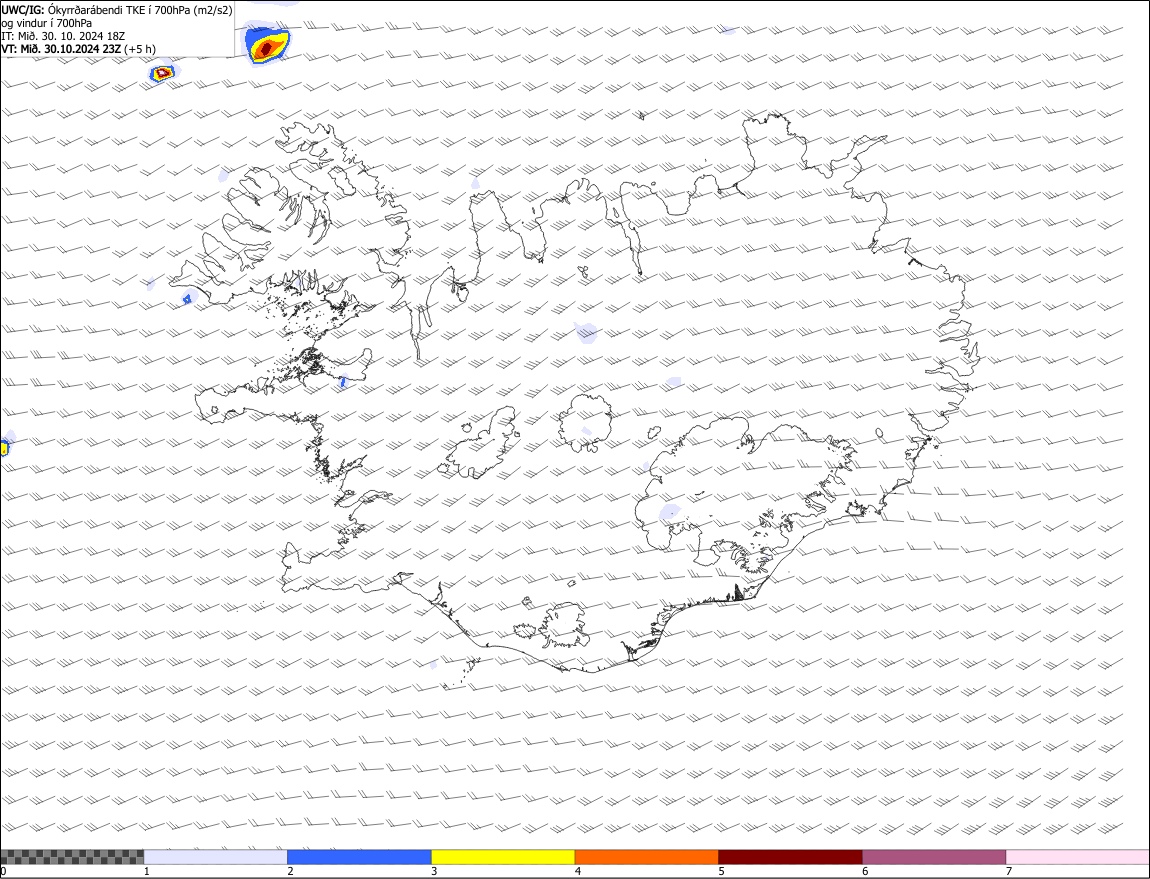Click the transparent checkered 0–1 legend segment
The image size is (1150, 879).
(72, 857)
